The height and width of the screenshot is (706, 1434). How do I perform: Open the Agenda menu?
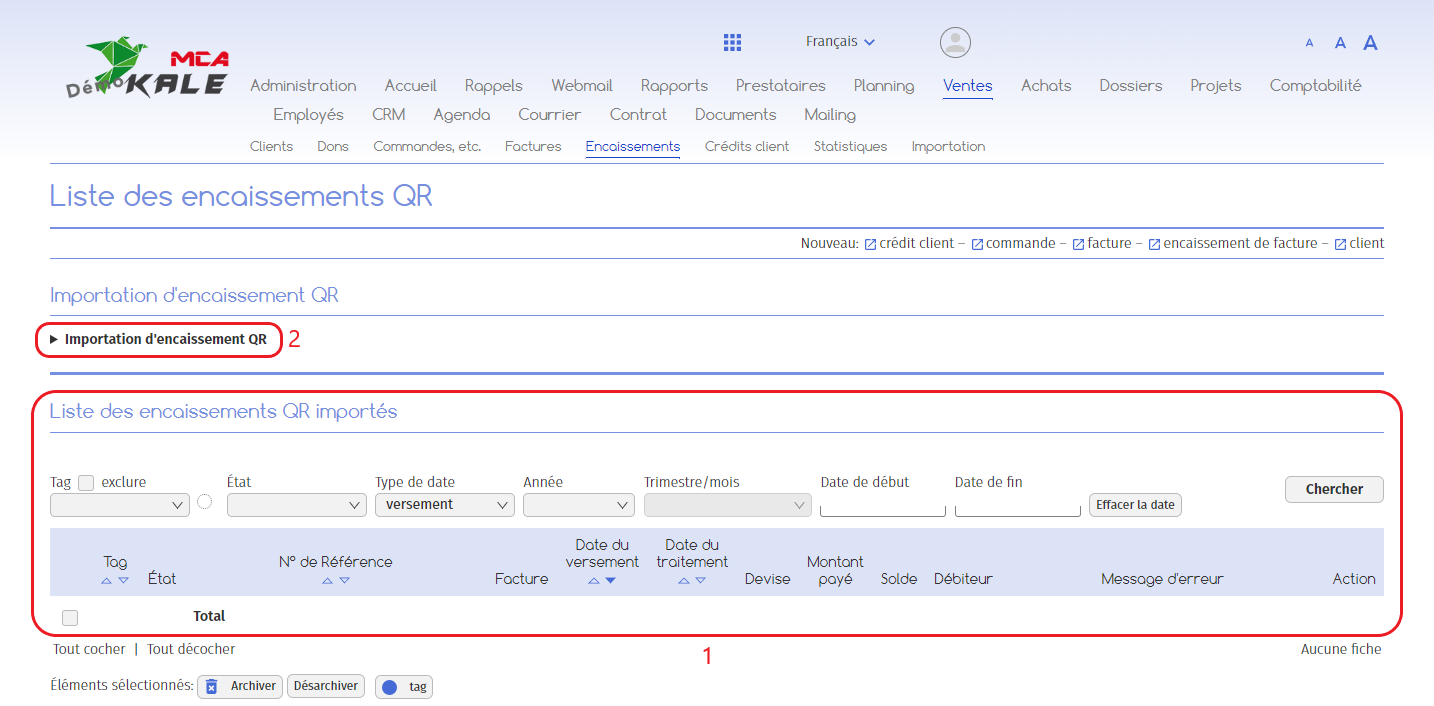(x=462, y=115)
